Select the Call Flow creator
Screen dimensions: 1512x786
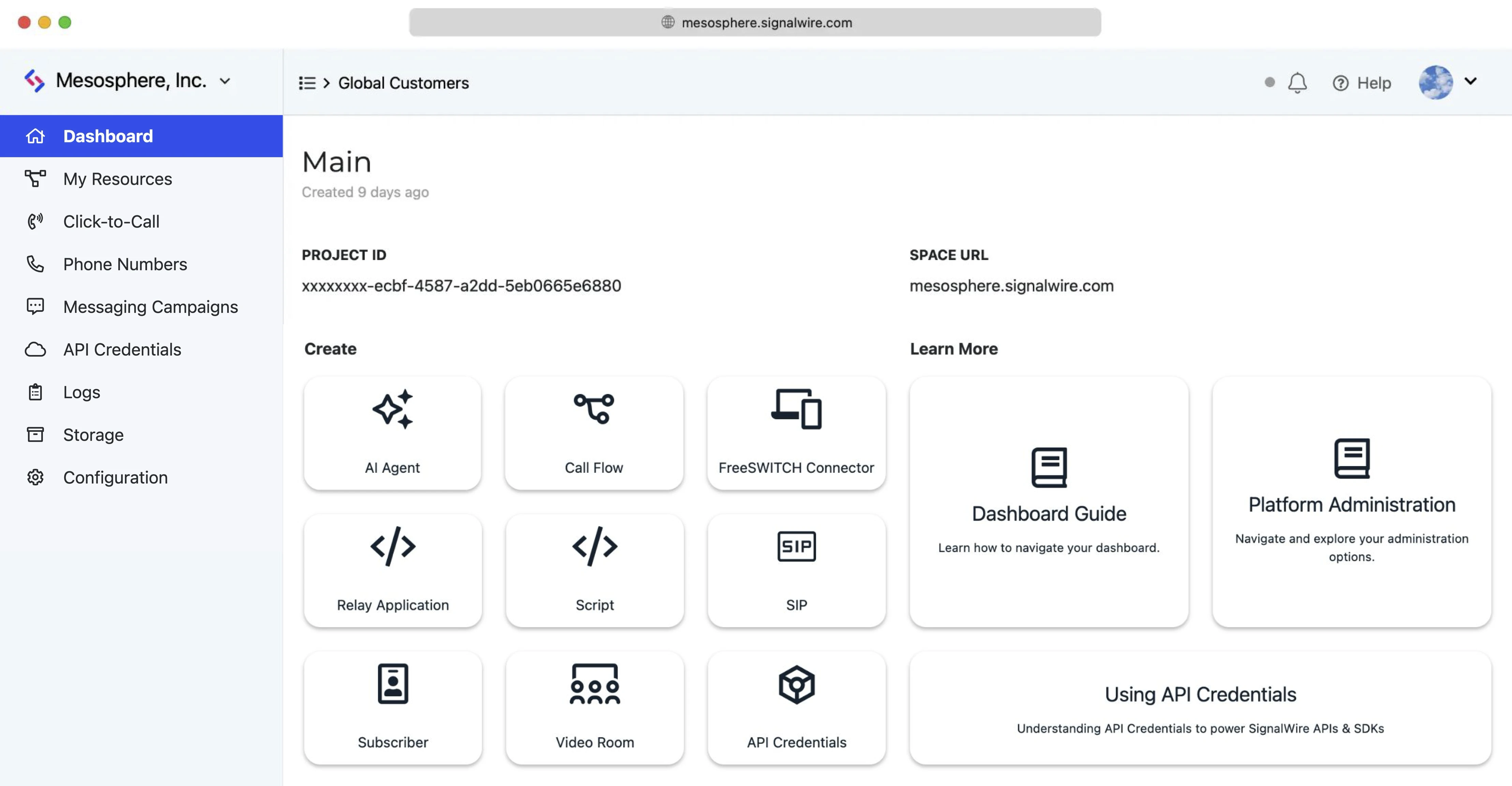tap(594, 433)
